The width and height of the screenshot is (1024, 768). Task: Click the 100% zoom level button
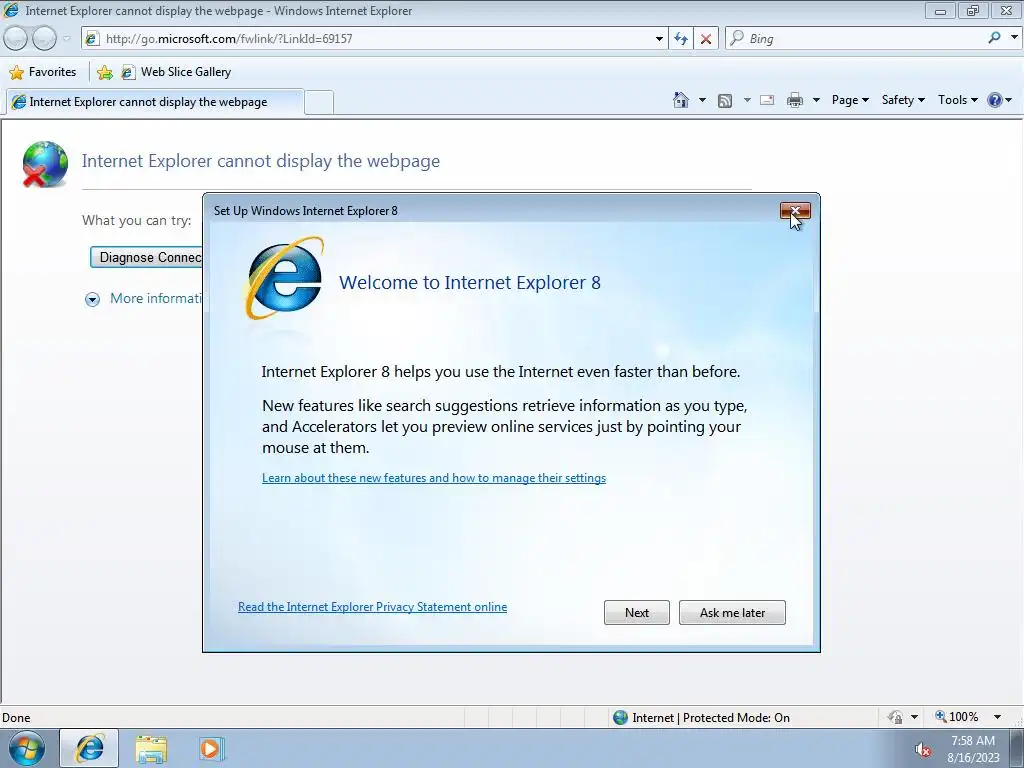pos(957,717)
